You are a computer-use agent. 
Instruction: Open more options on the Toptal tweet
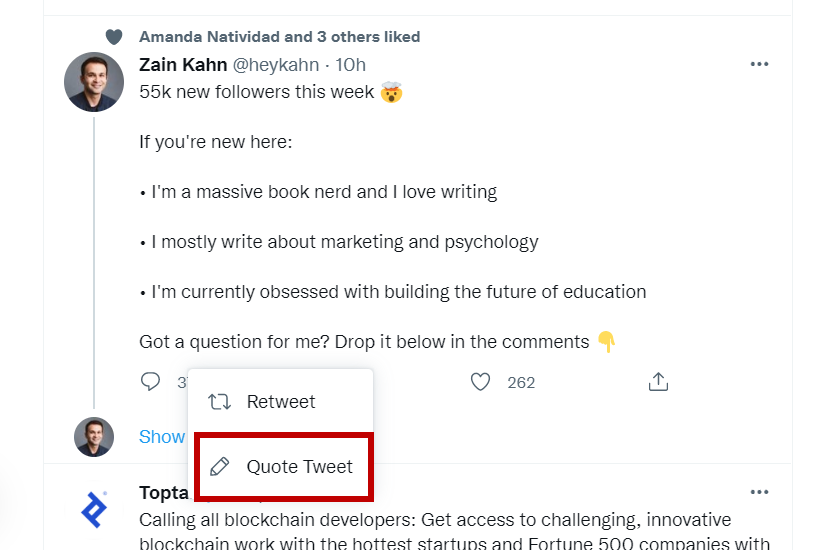759,493
